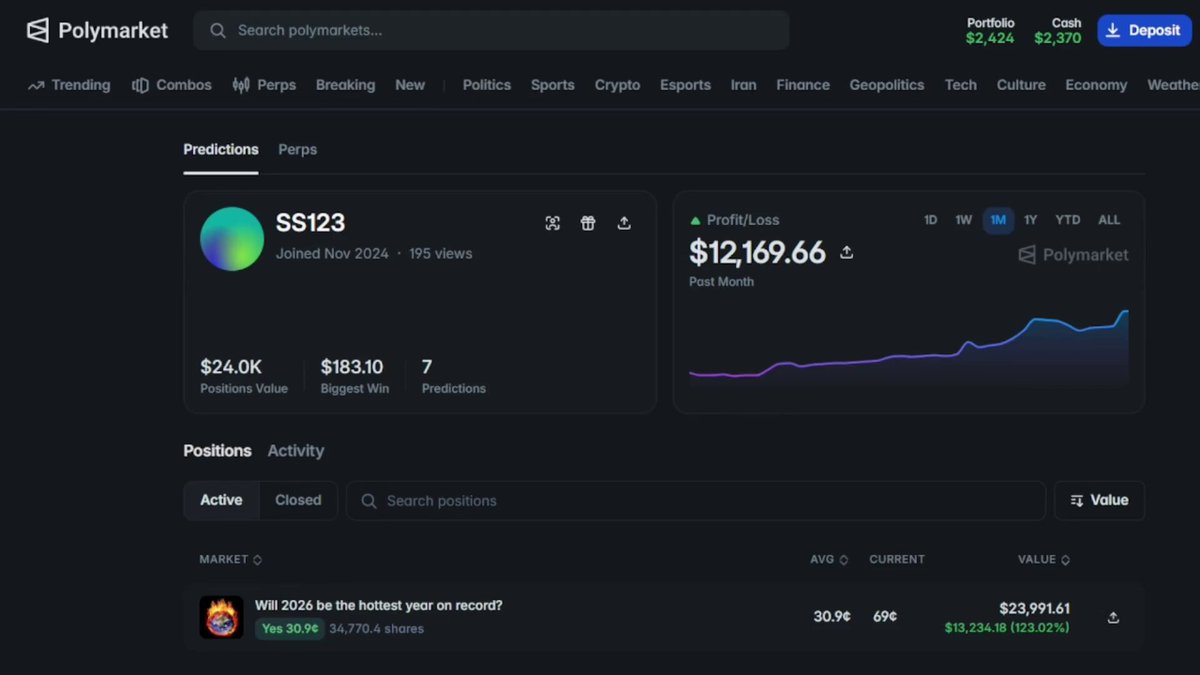Click the 69¢ current price
The width and height of the screenshot is (1200, 675).
885,617
